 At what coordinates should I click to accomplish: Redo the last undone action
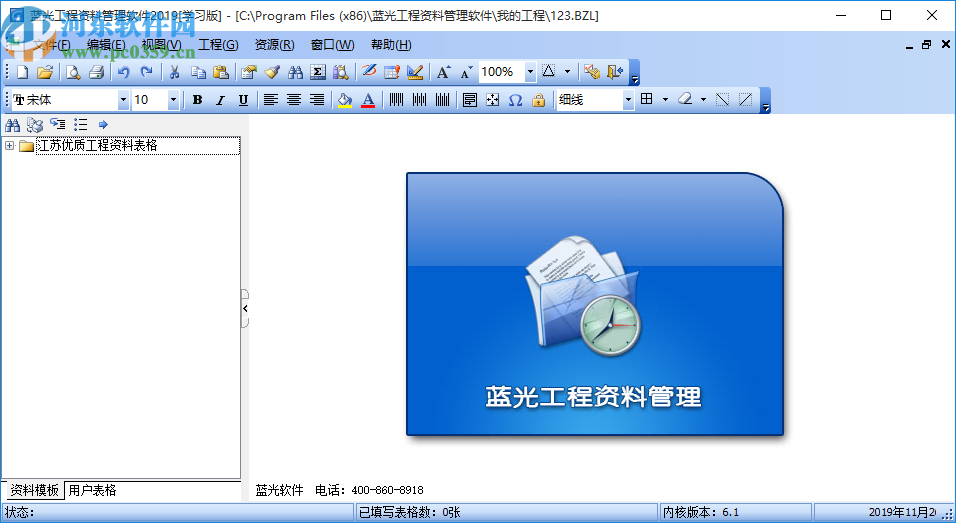point(146,72)
